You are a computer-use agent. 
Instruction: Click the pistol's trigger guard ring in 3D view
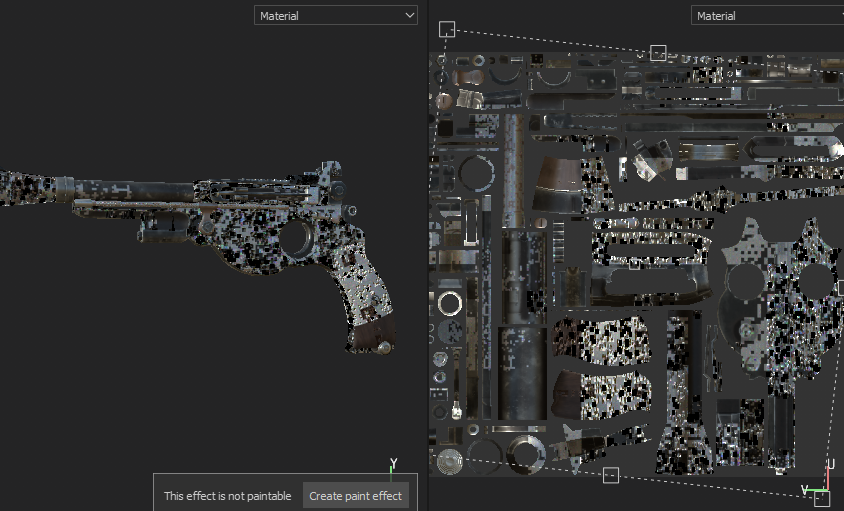coord(297,240)
